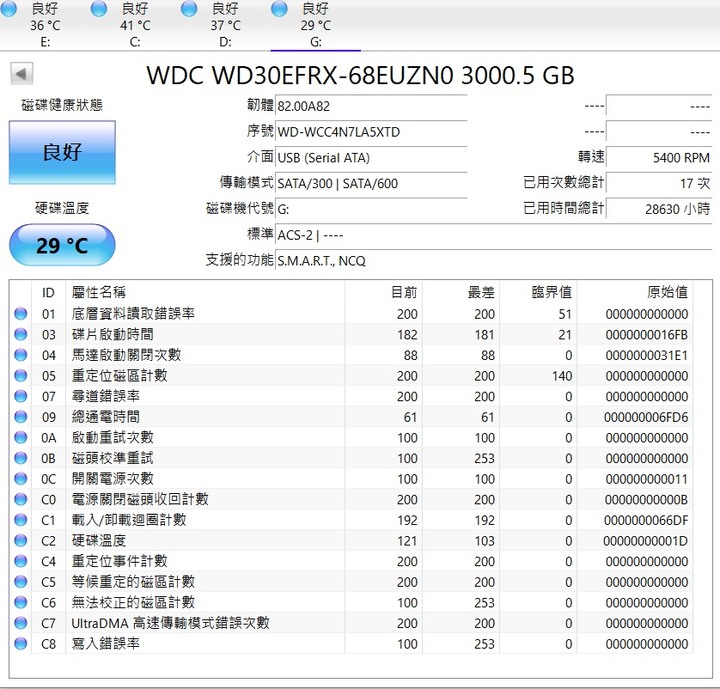Screen dimensions: 720x689
Task: Click status orb of row C7 UltraDMA
Action: click(21, 623)
